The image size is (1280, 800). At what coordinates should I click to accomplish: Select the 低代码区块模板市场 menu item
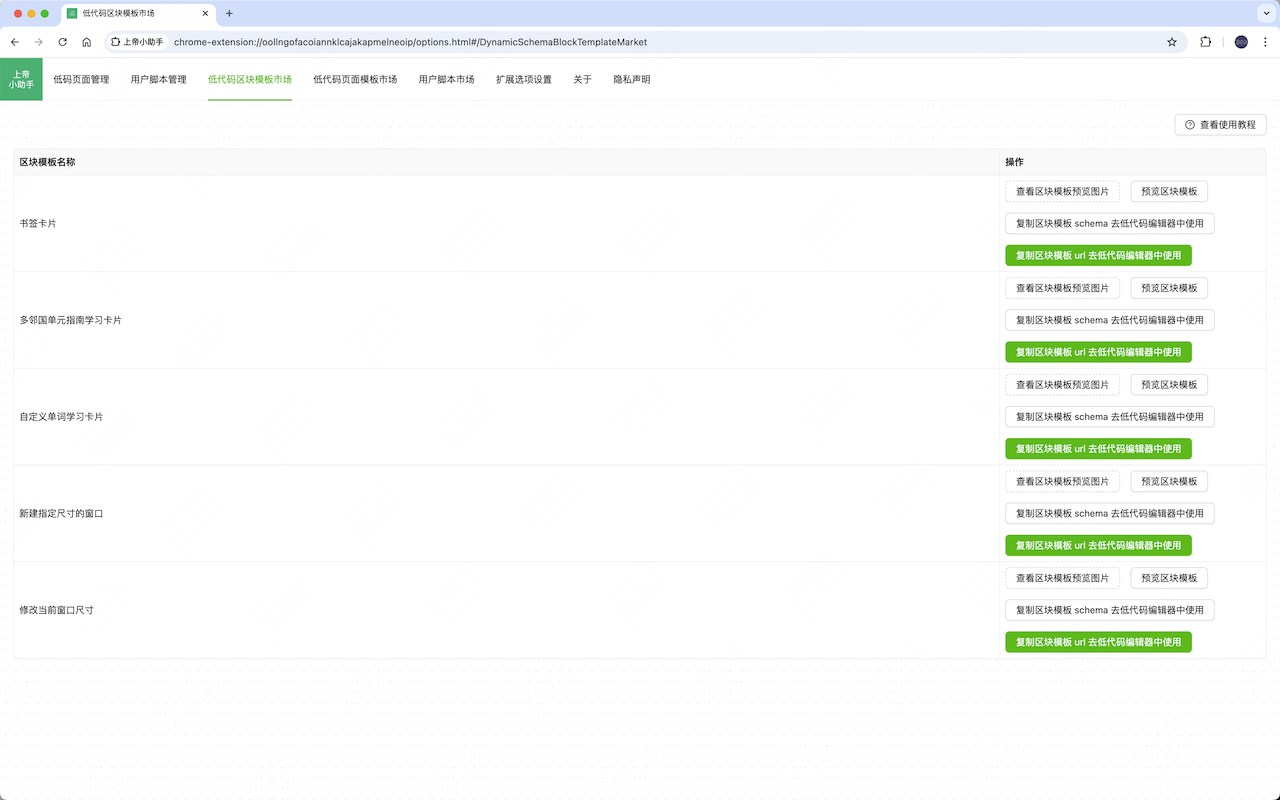point(250,79)
